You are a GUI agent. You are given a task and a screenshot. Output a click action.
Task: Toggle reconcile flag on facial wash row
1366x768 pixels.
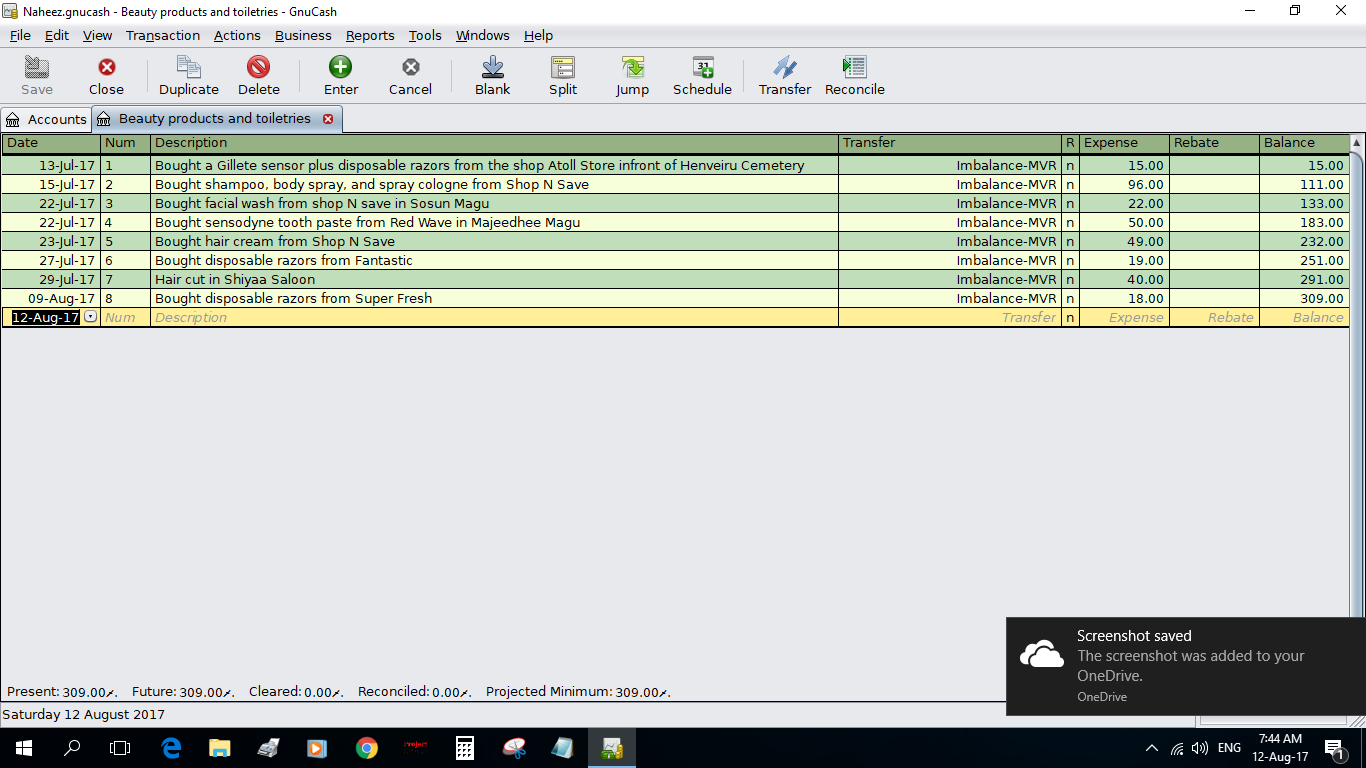tap(1070, 203)
